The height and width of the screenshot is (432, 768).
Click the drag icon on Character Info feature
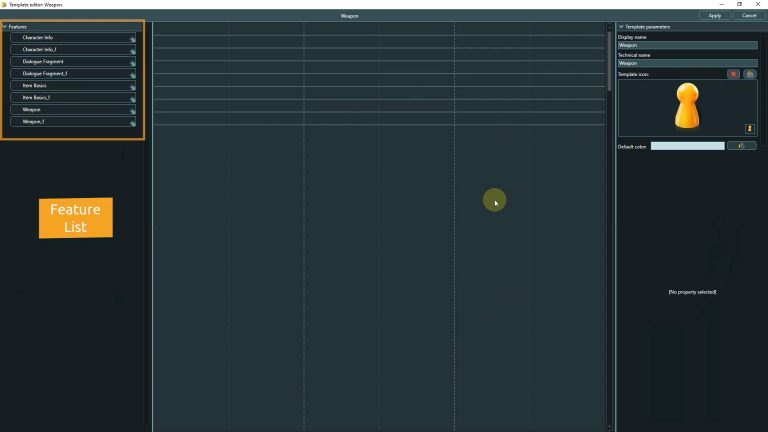coord(132,39)
